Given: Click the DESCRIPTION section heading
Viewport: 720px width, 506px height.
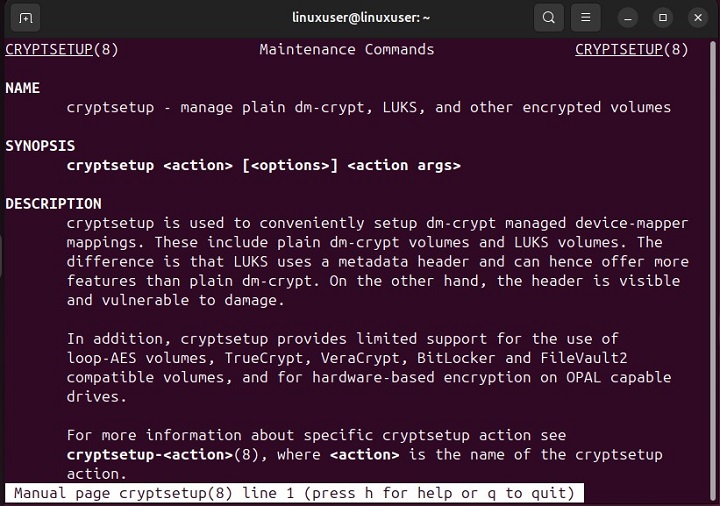Looking at the screenshot, I should tap(53, 203).
